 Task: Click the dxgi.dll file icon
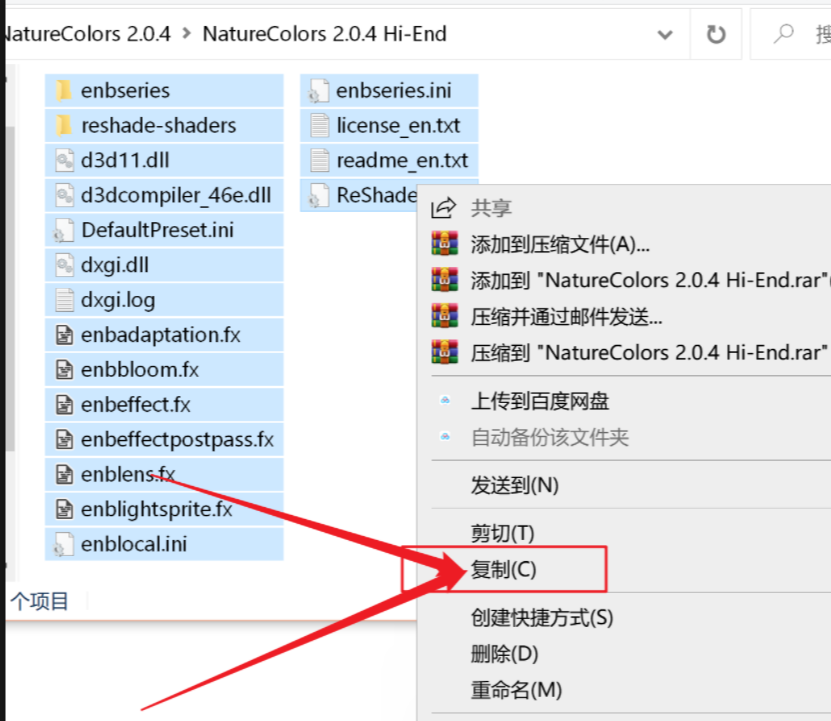(x=64, y=265)
